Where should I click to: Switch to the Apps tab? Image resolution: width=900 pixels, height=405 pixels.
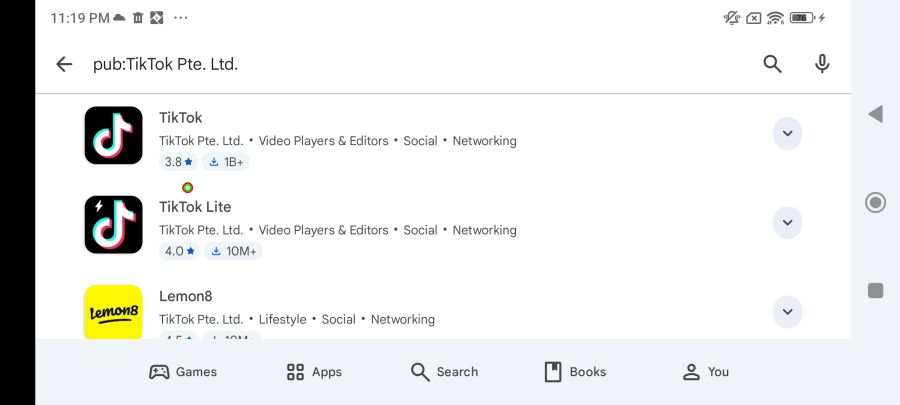(x=314, y=372)
